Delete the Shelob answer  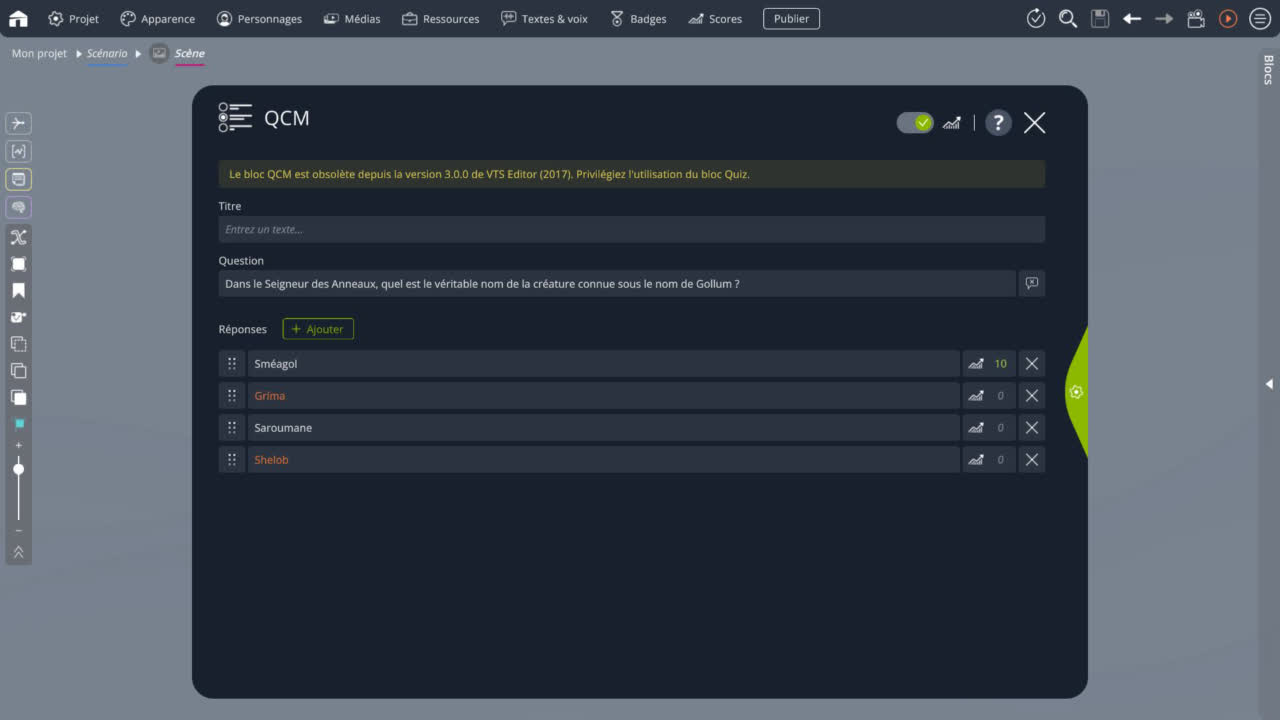[x=1032, y=459]
